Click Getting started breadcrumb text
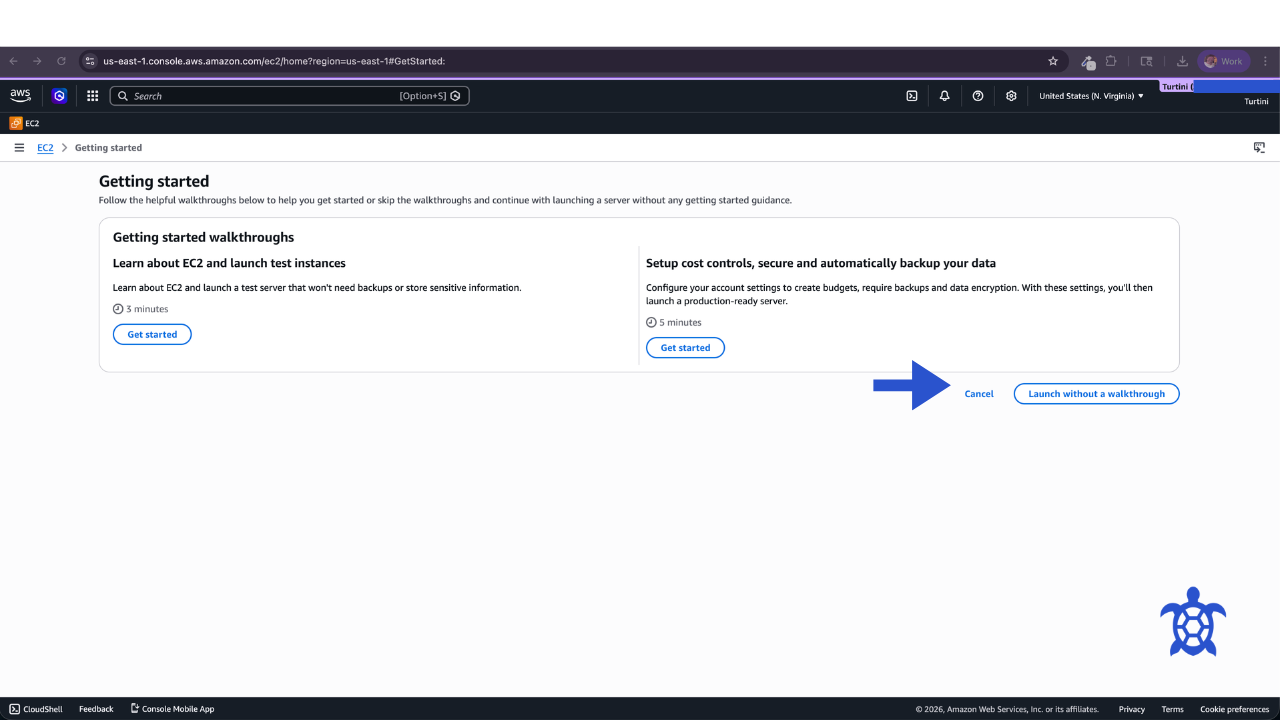The image size is (1280, 720). 108,148
